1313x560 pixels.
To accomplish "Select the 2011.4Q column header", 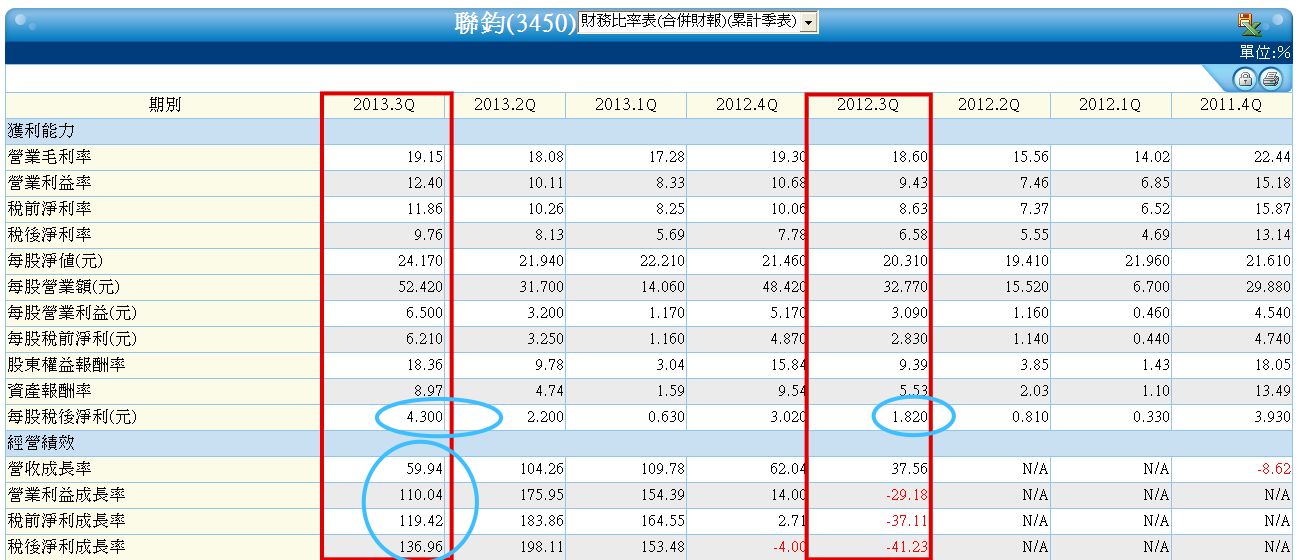I will point(1231,105).
